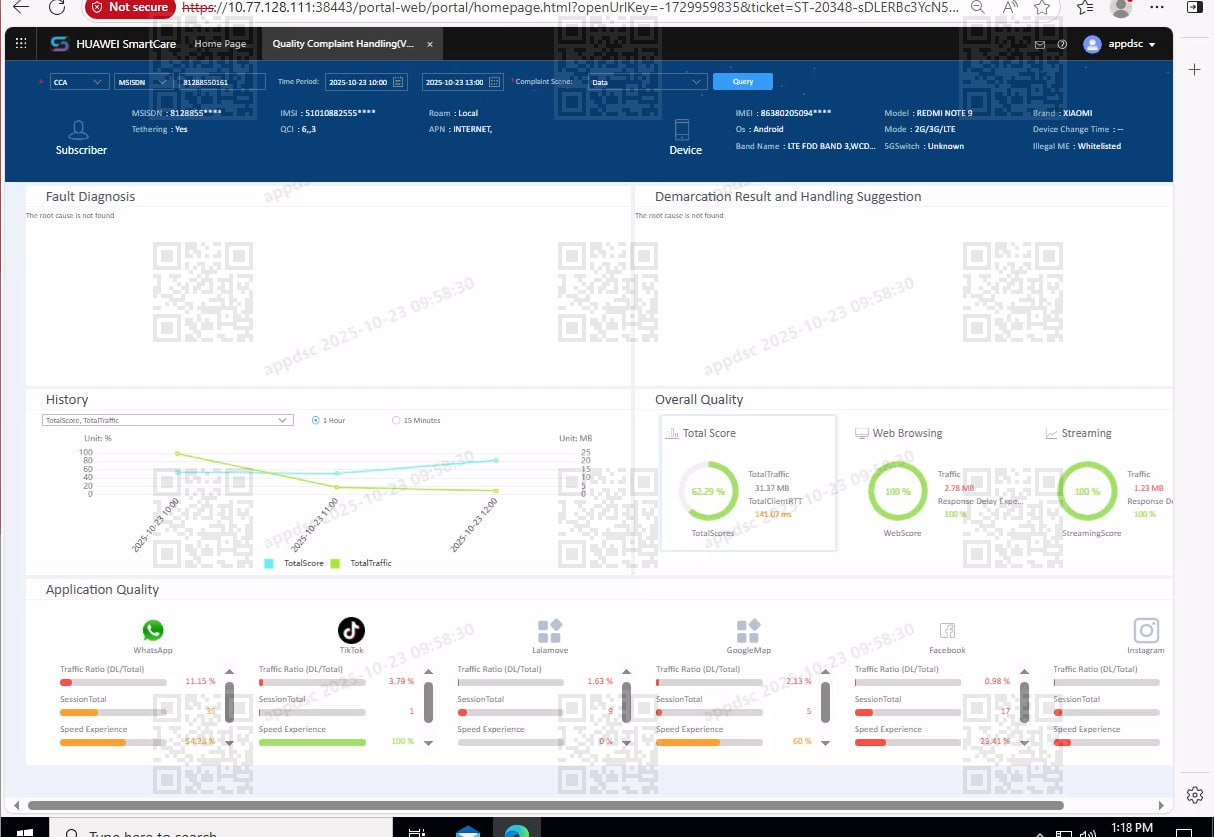Screen dimensions: 1214x837
Task: Click WhatsApp card scroll up arrow
Action: click(230, 672)
